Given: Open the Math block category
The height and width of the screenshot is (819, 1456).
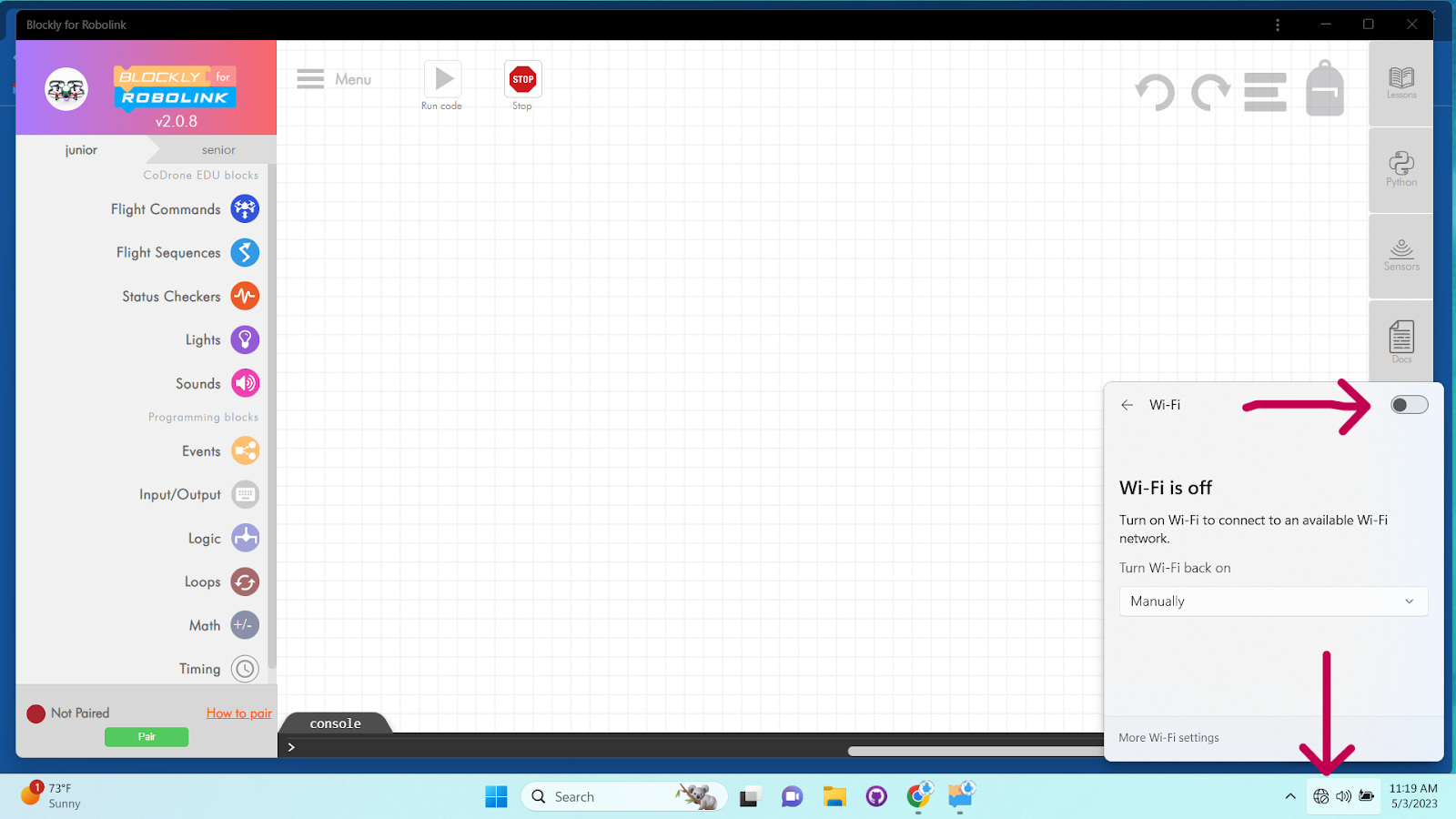Looking at the screenshot, I should pyautogui.click(x=224, y=626).
